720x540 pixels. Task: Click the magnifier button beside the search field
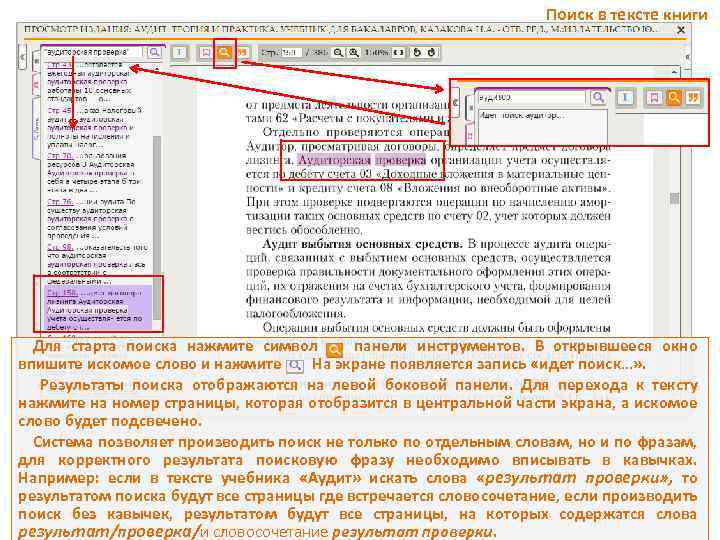pos(154,52)
